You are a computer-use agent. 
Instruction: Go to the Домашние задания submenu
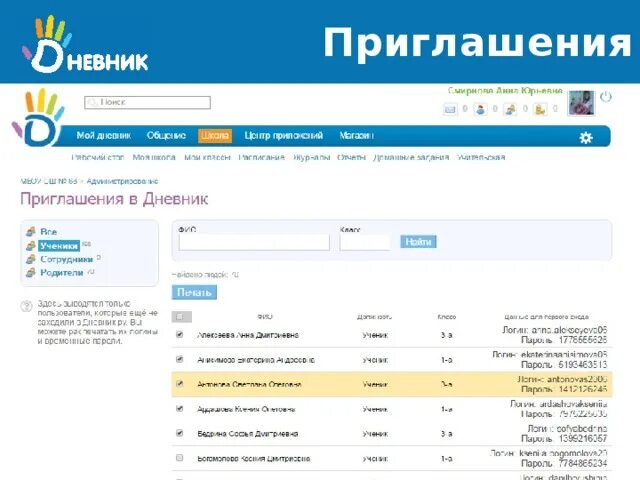click(411, 157)
